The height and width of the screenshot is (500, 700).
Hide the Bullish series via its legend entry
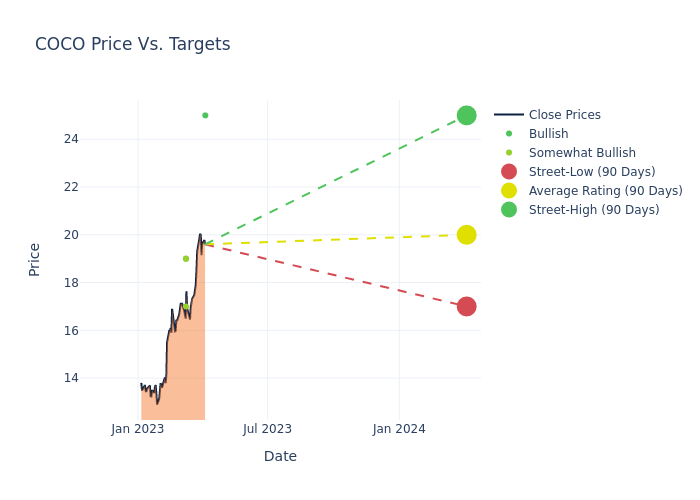coord(548,134)
